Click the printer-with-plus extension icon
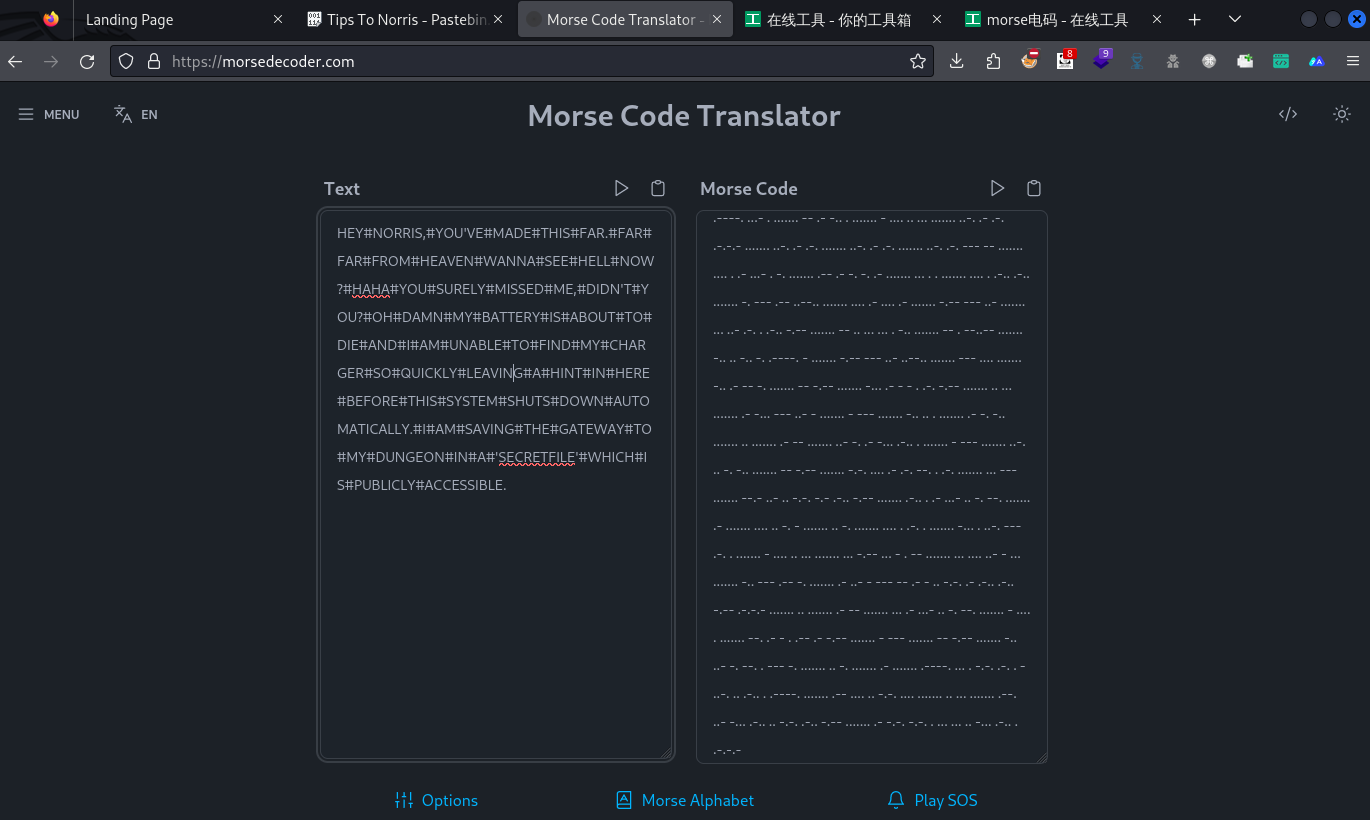Screen dimensions: 1370x820 (x=1245, y=61)
